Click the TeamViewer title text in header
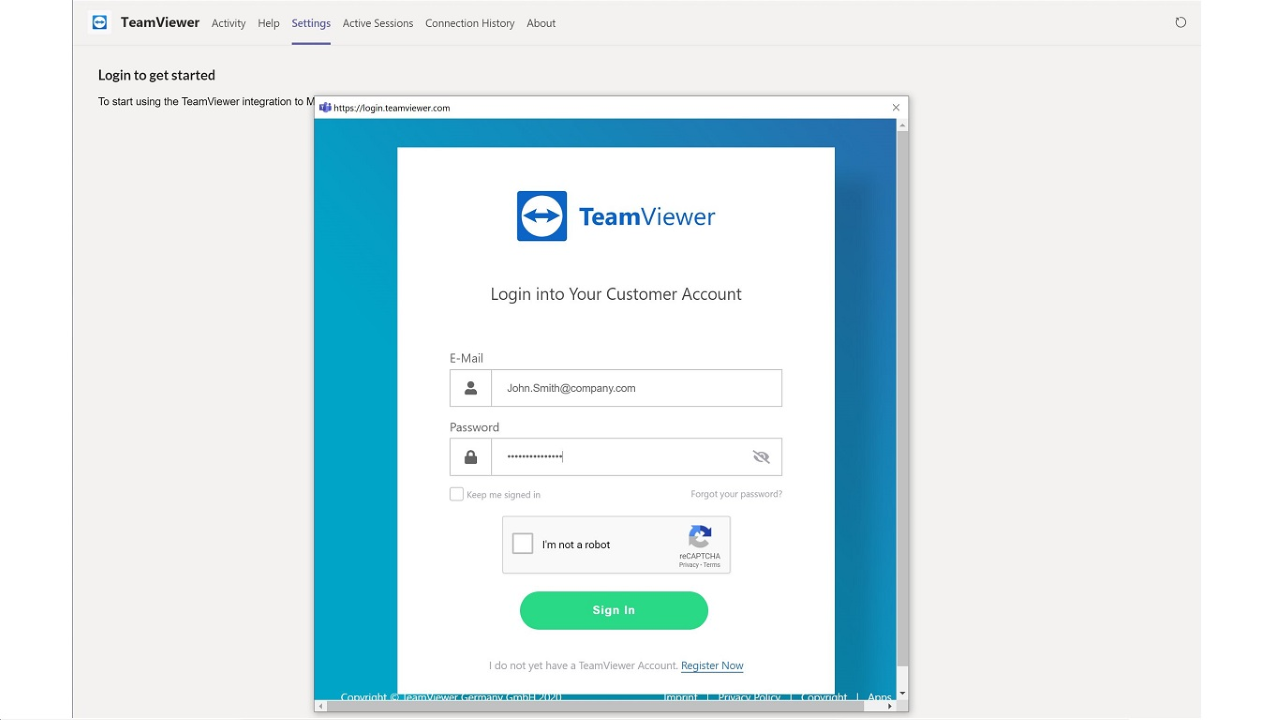Viewport: 1280px width, 720px height. [x=160, y=22]
